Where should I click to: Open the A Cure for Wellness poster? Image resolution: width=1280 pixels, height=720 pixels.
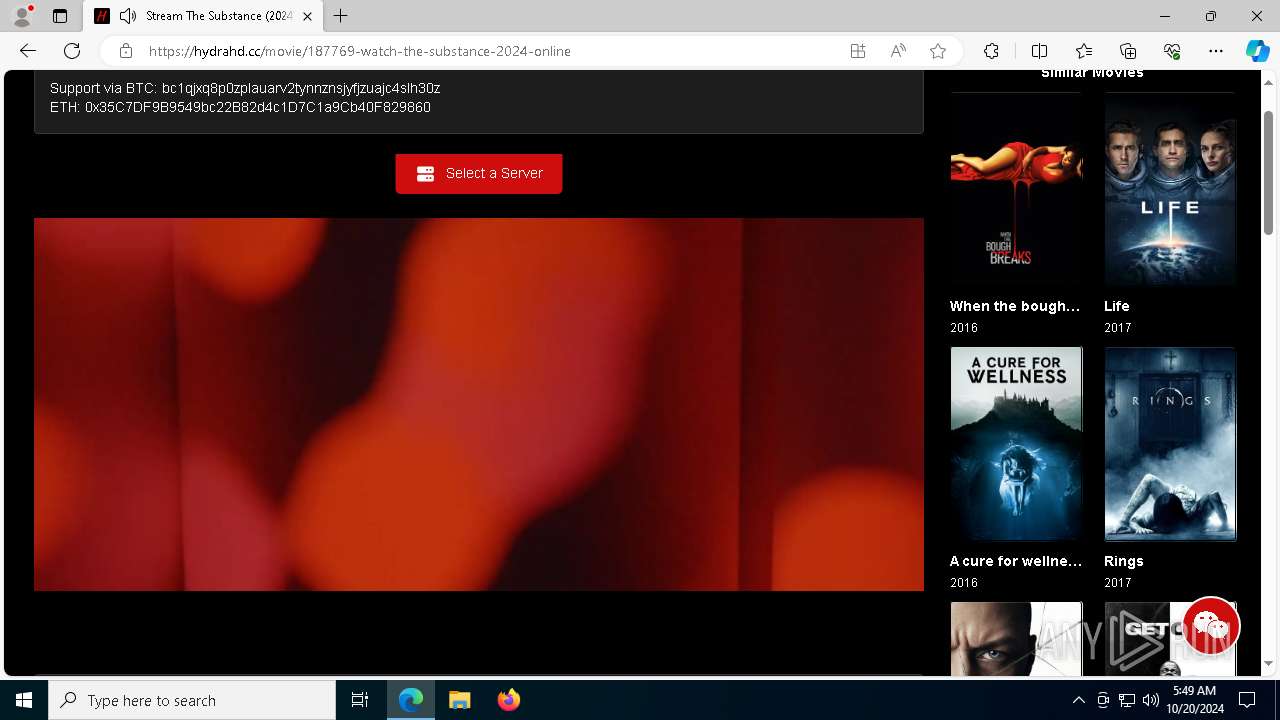(1016, 444)
